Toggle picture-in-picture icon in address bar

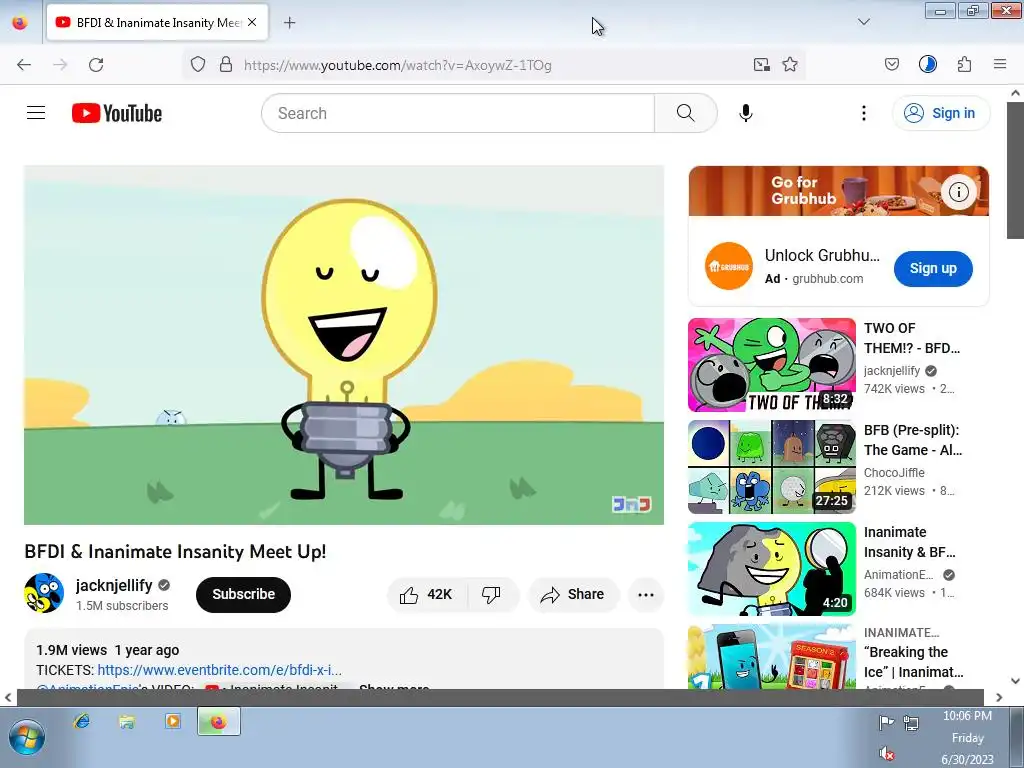coord(761,64)
